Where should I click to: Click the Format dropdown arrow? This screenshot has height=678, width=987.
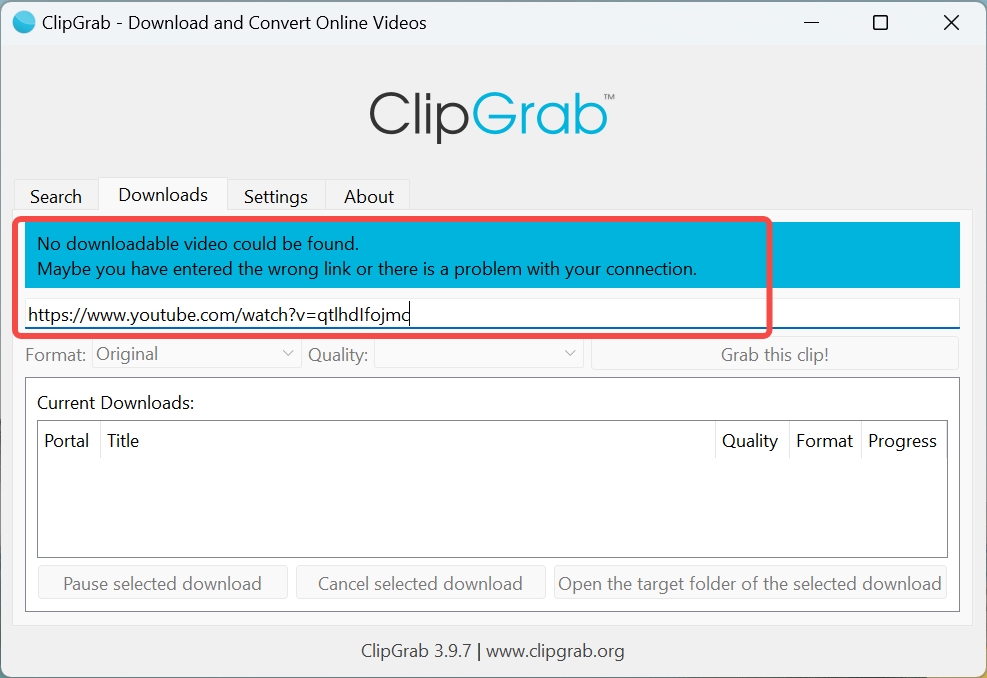pyautogui.click(x=288, y=354)
